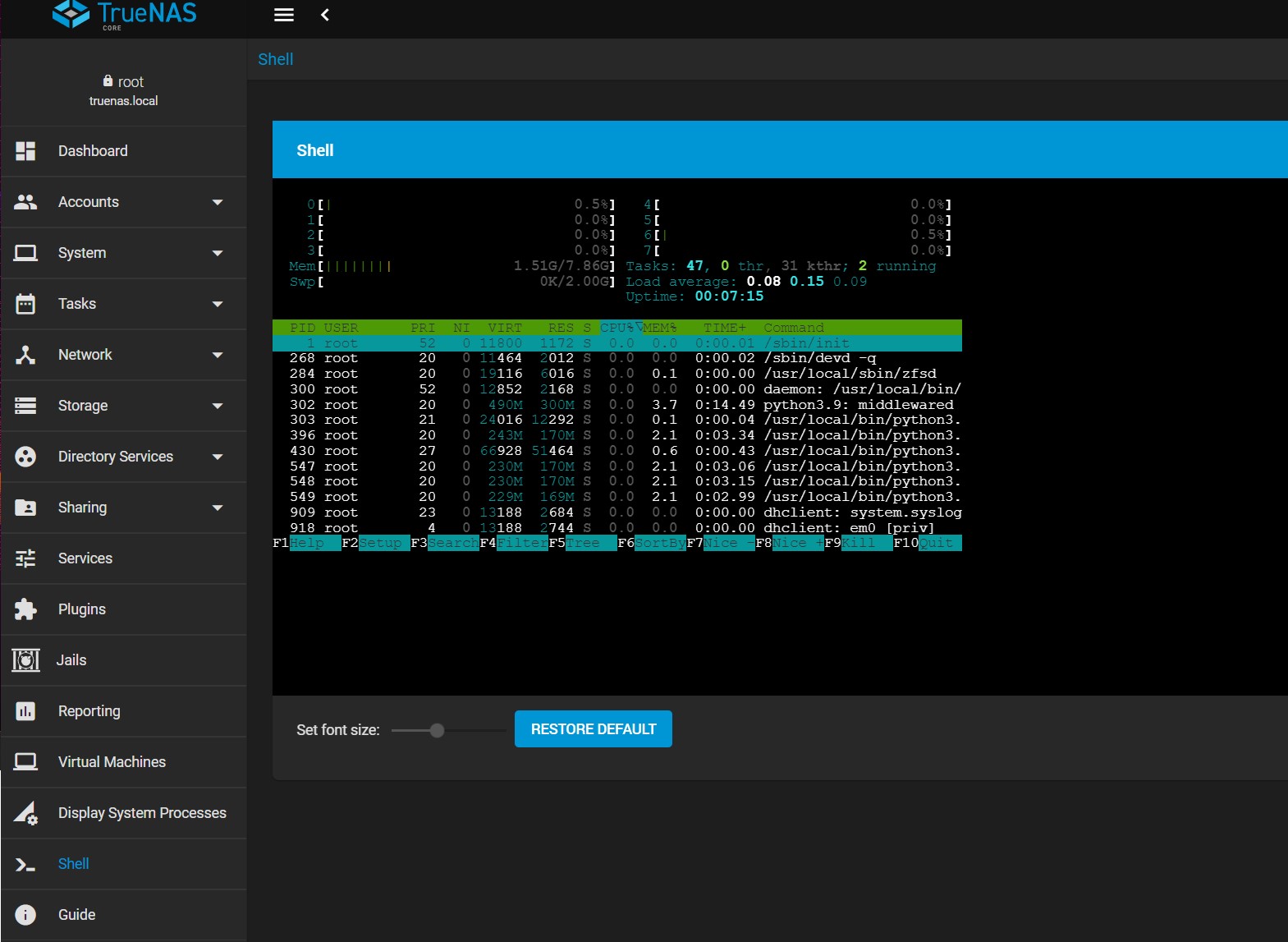Select the /sbin/devd -q process row
The height and width of the screenshot is (942, 1288).
[x=617, y=358]
